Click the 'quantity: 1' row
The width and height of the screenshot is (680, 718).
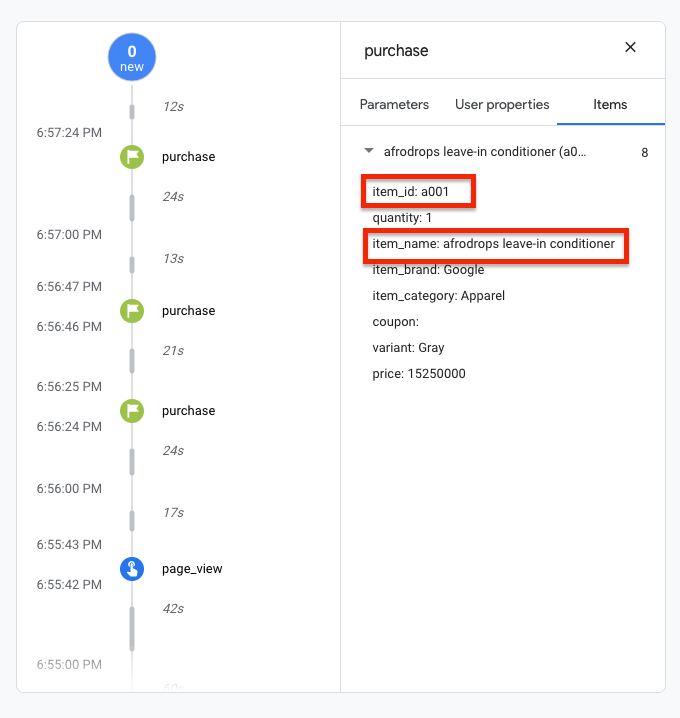[402, 218]
